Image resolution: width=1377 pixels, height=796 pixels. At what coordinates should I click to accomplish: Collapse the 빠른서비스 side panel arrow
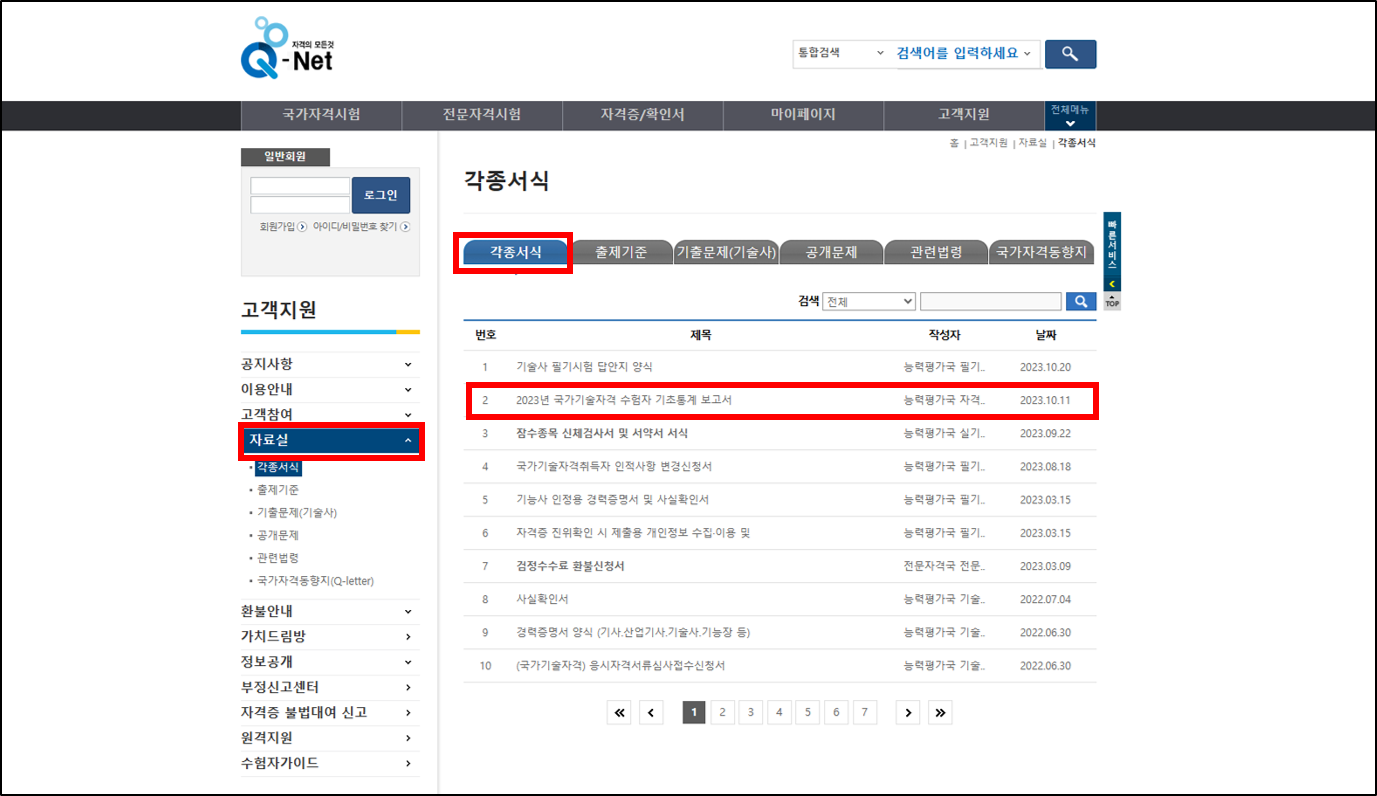1110,284
